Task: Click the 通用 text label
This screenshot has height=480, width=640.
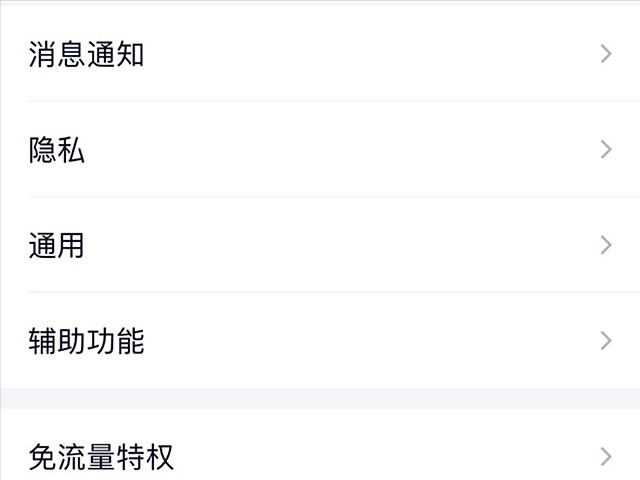Action: [56, 245]
